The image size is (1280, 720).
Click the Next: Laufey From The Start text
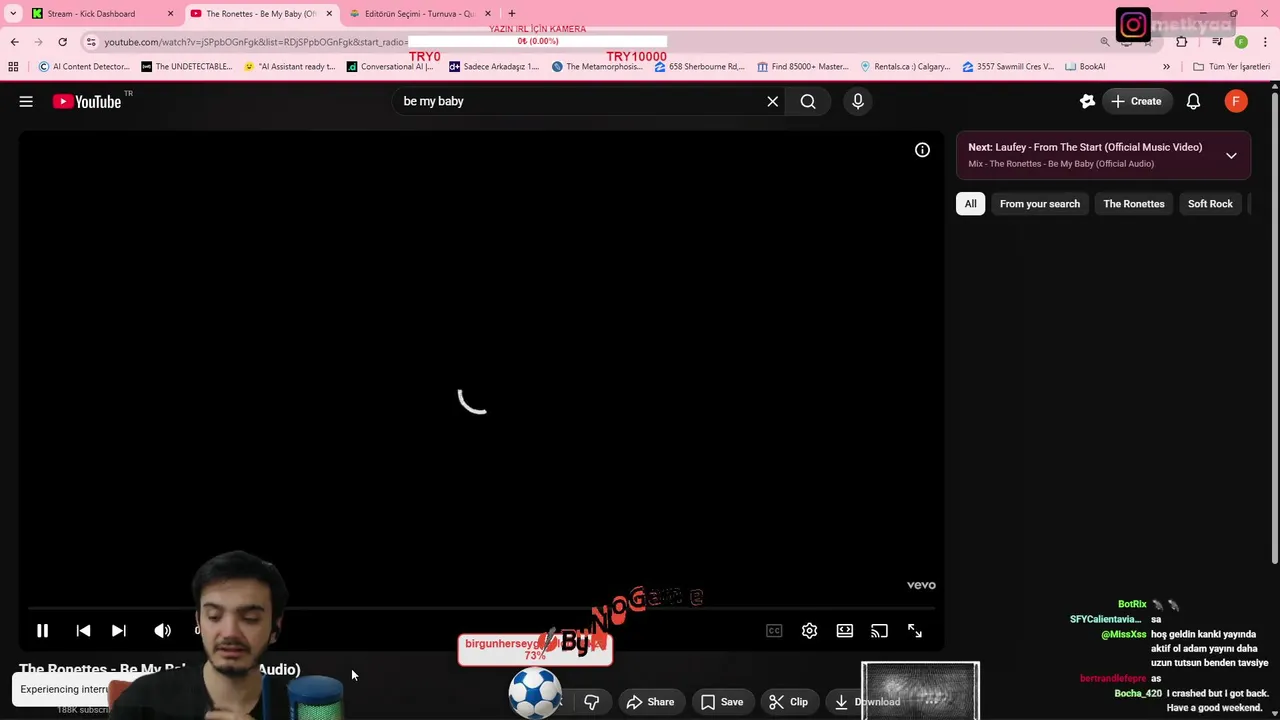pyautogui.click(x=1085, y=147)
